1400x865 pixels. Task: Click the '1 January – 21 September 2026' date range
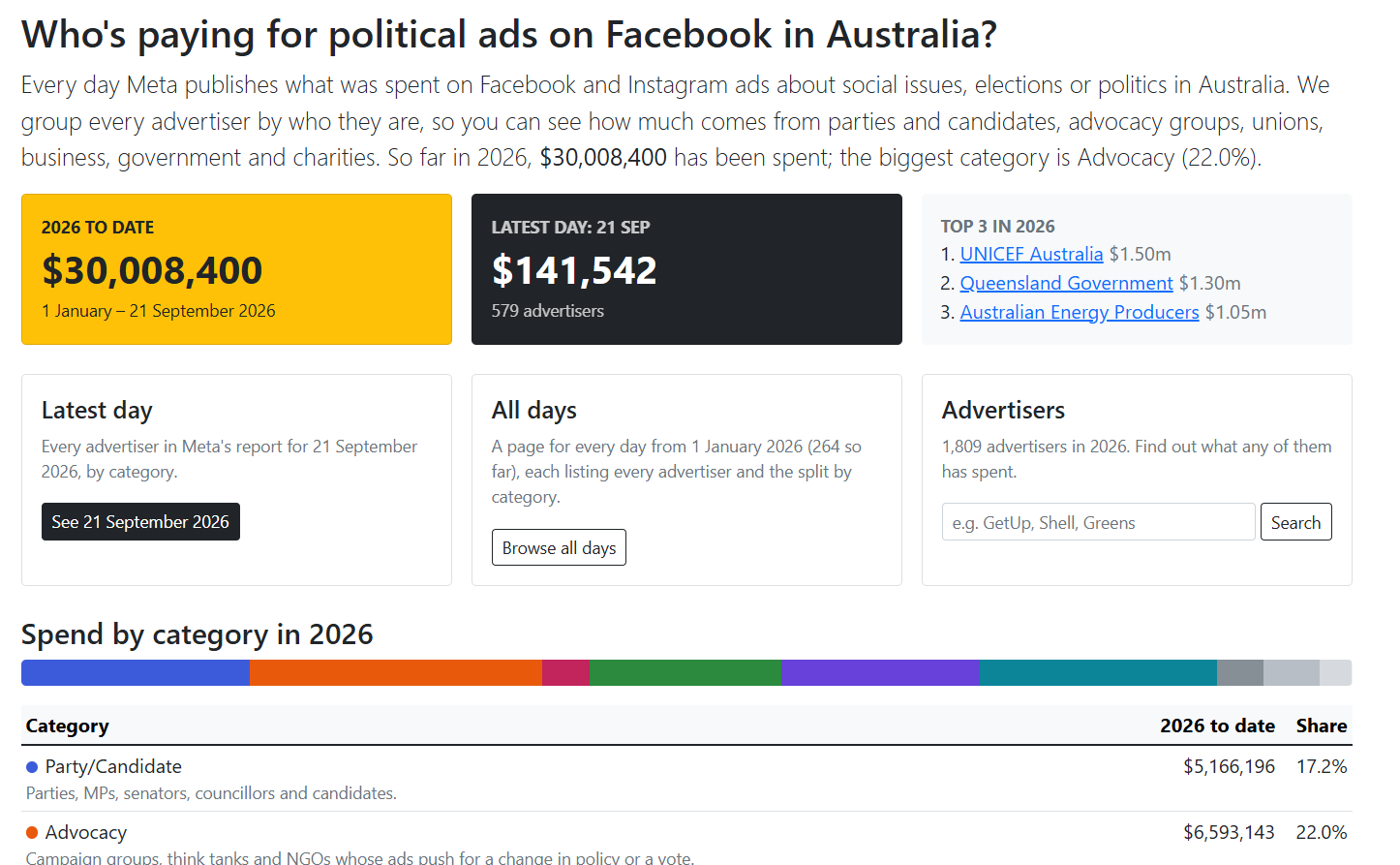tap(159, 311)
